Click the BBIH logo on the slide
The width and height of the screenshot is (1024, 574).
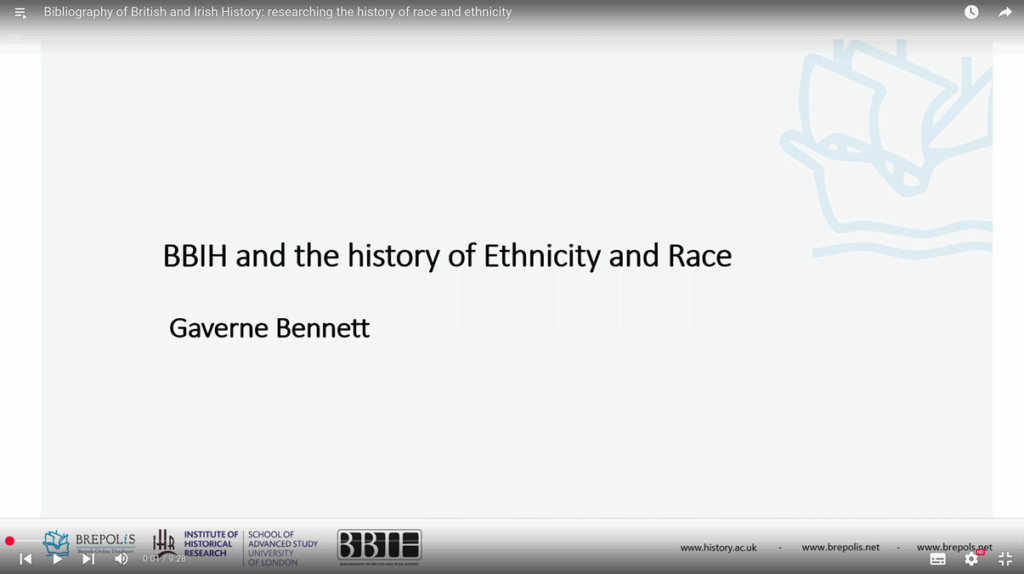(379, 545)
